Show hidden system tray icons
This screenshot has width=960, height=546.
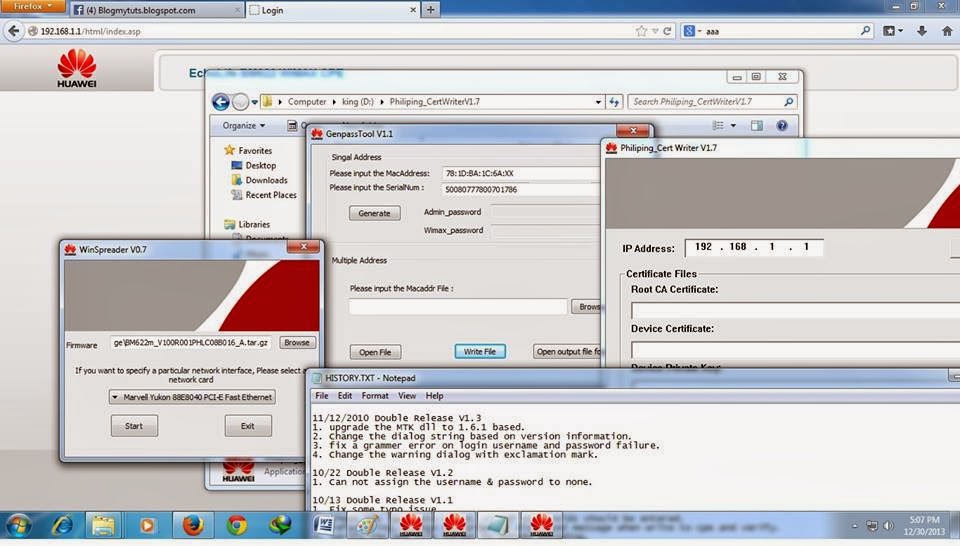(854, 526)
